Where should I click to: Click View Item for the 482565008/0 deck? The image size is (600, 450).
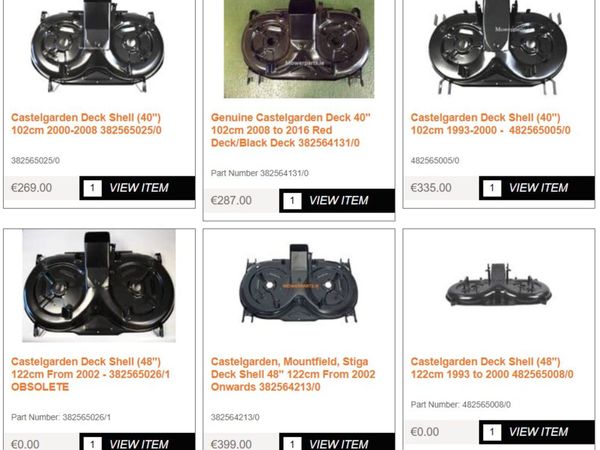(538, 432)
